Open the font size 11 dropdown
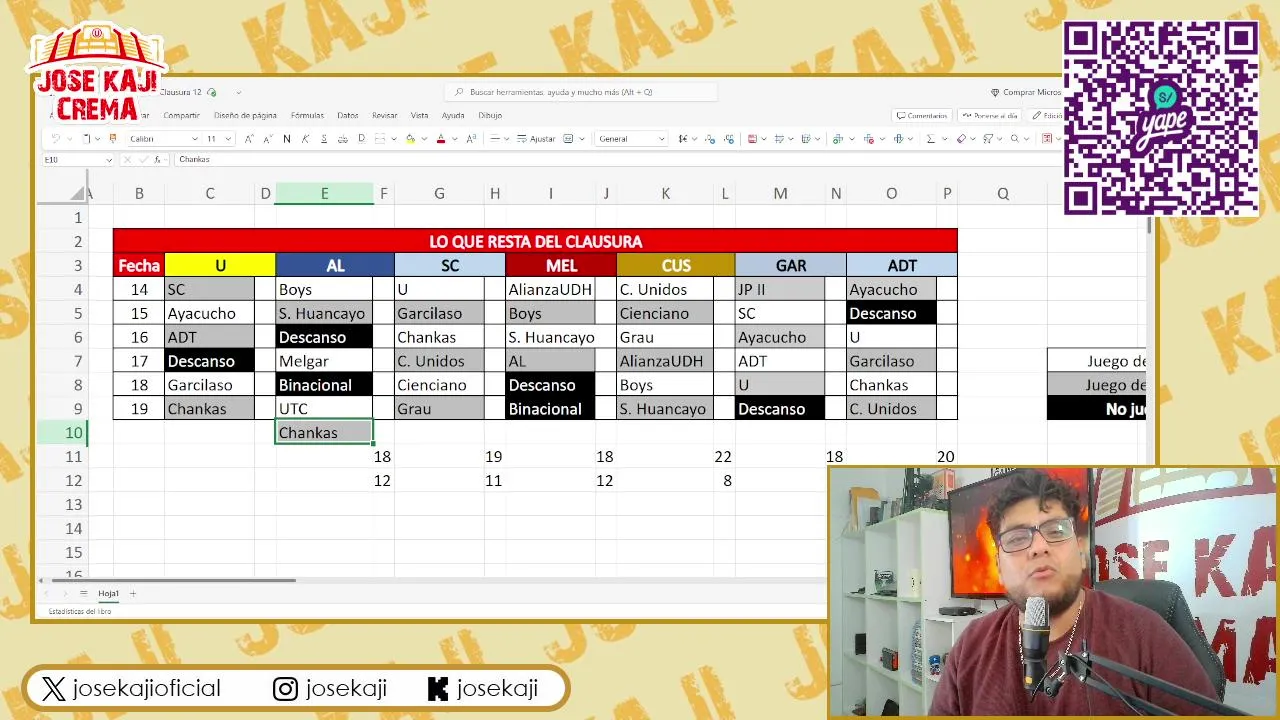Viewport: 1280px width, 720px height. (227, 139)
